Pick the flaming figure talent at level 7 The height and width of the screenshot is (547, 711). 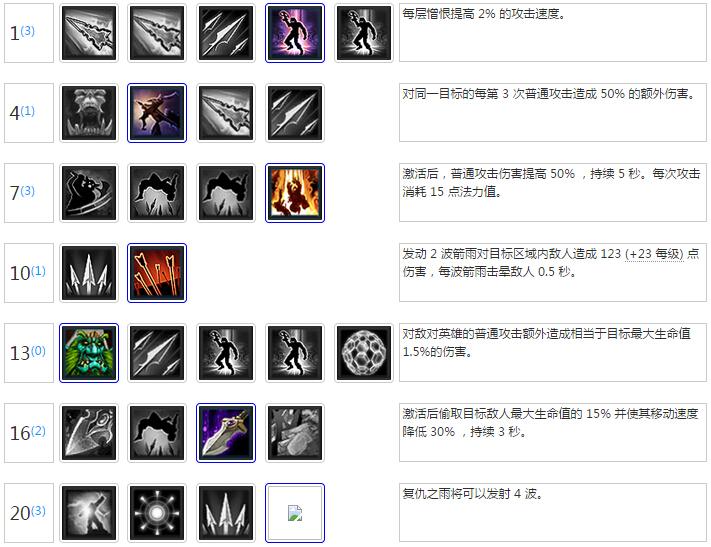[x=295, y=193]
